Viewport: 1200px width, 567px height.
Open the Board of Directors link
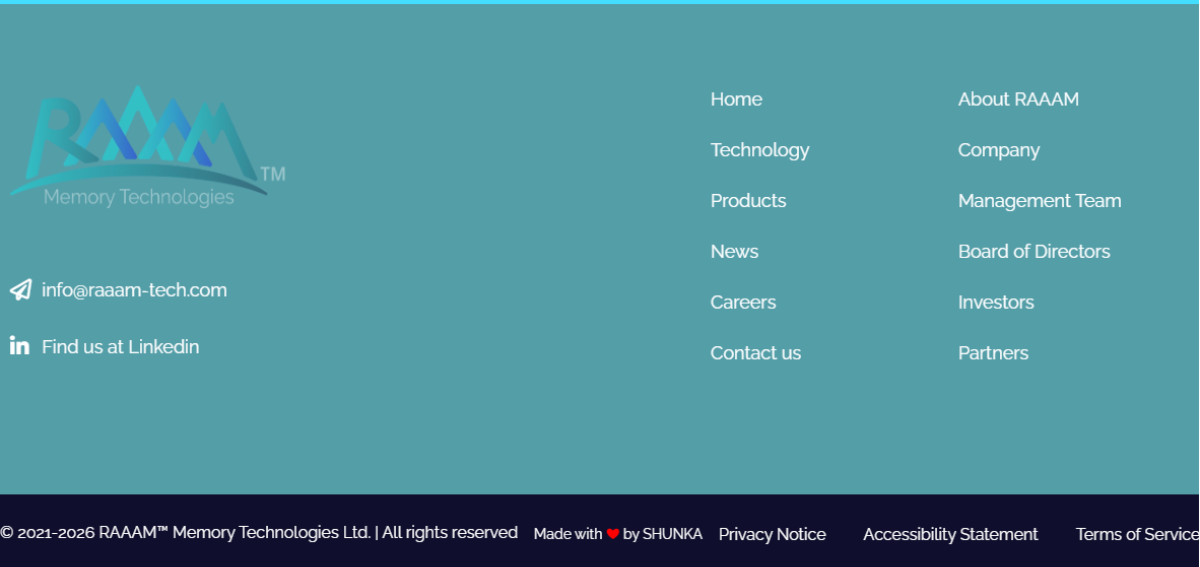click(1034, 252)
